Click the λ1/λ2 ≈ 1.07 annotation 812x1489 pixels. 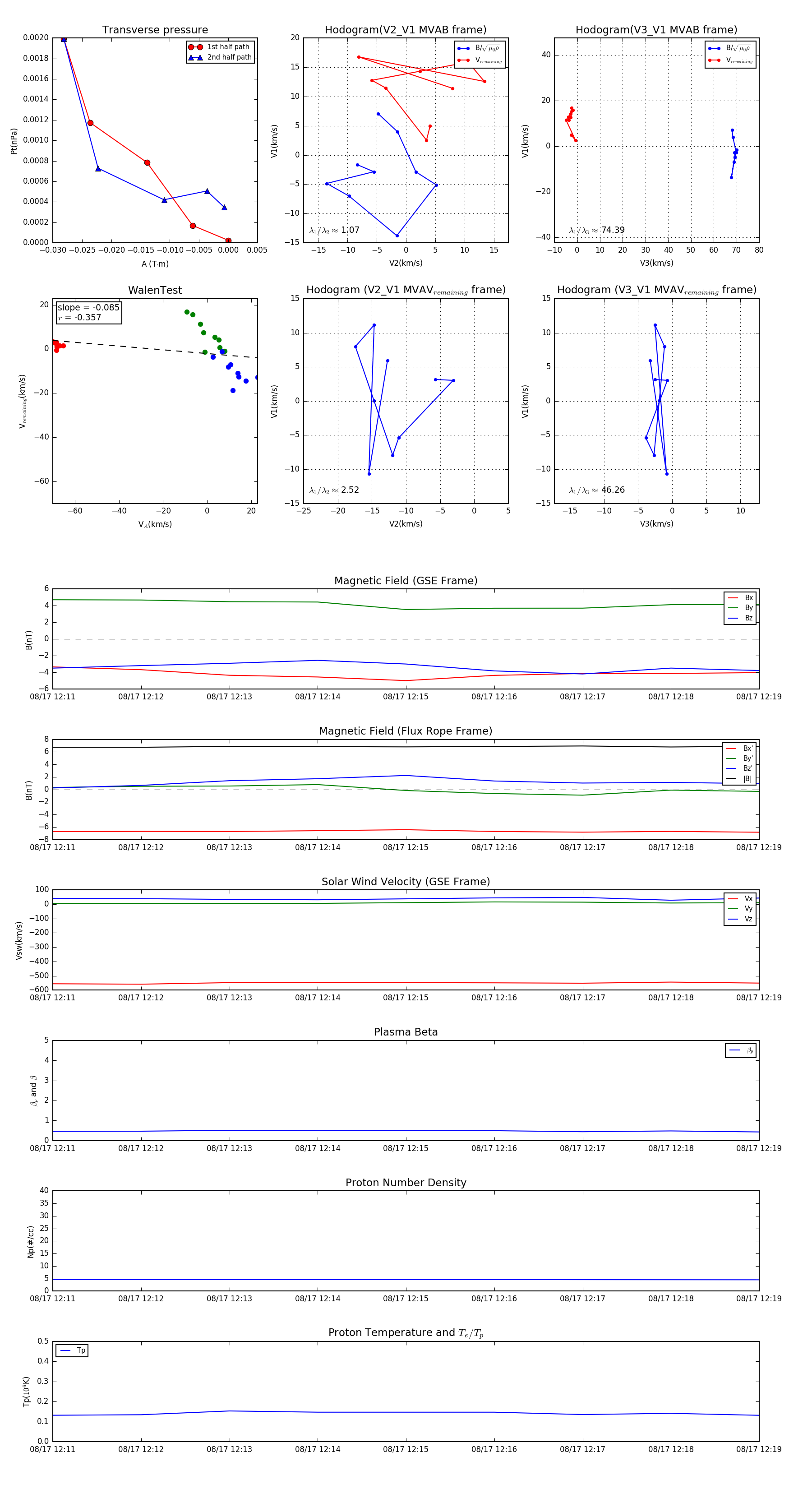coord(334,230)
